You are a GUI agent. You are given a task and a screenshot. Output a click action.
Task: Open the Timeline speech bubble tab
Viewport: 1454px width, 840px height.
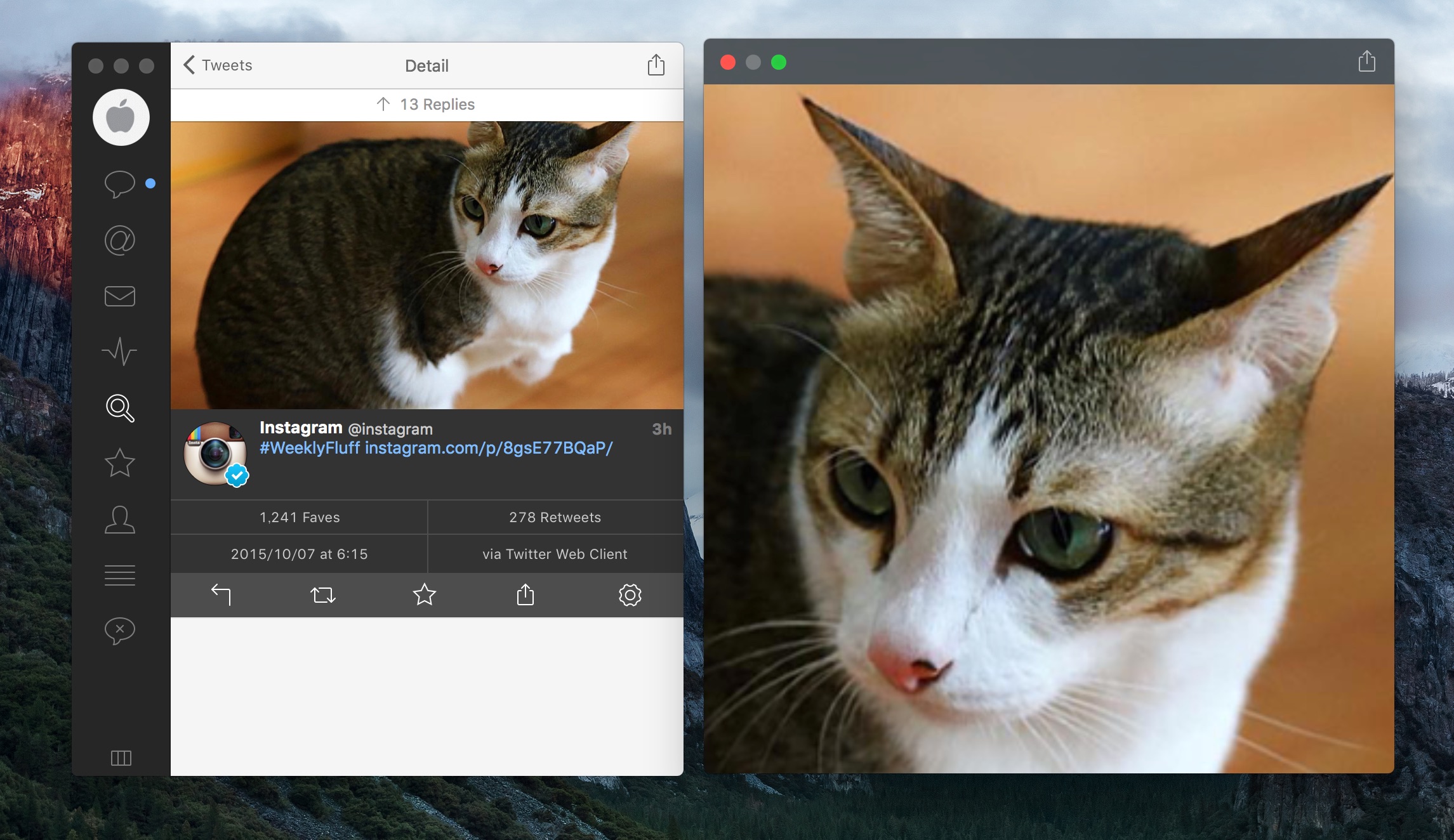coord(119,184)
